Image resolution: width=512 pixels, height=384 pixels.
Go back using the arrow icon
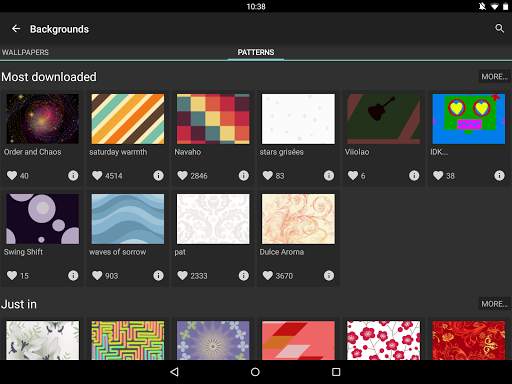point(16,29)
